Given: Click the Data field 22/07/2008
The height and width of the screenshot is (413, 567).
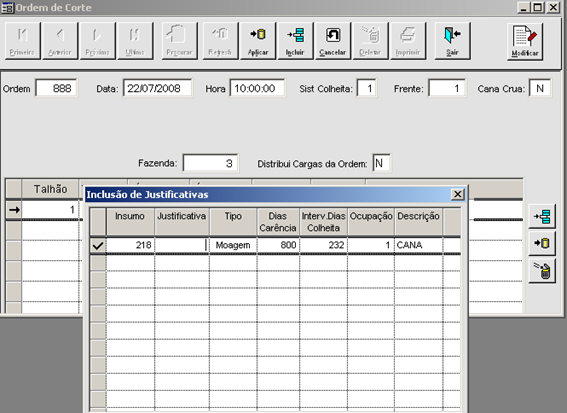Looking at the screenshot, I should [158, 88].
